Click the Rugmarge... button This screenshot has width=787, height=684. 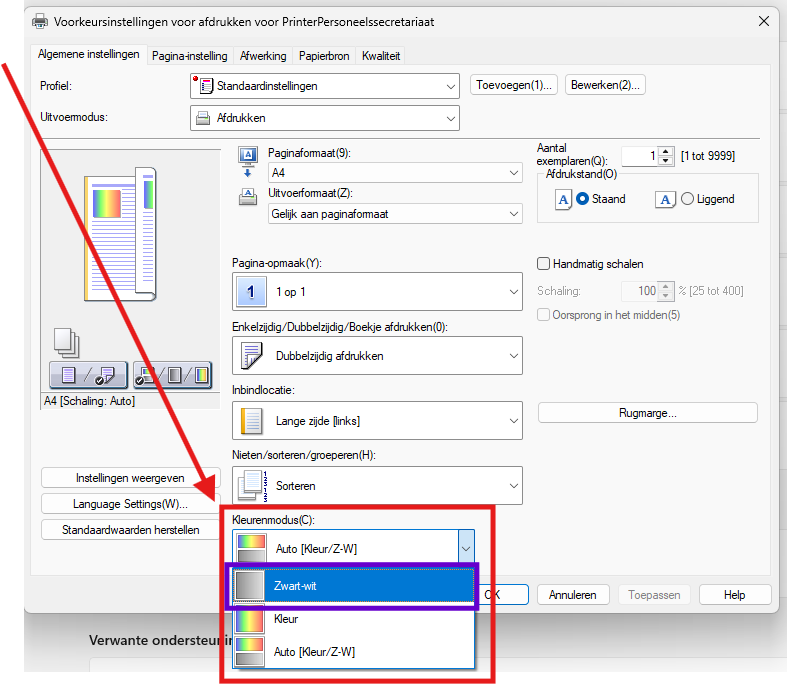(647, 412)
